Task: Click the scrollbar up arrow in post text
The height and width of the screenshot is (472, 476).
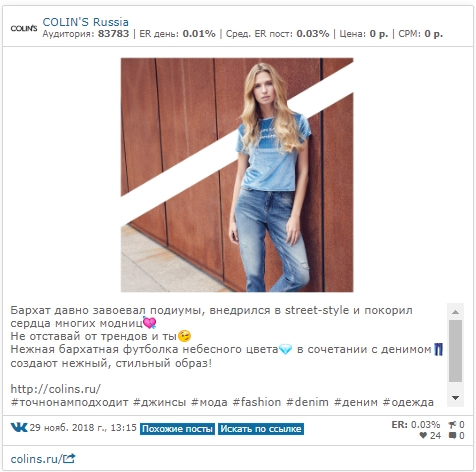Action: 455,312
